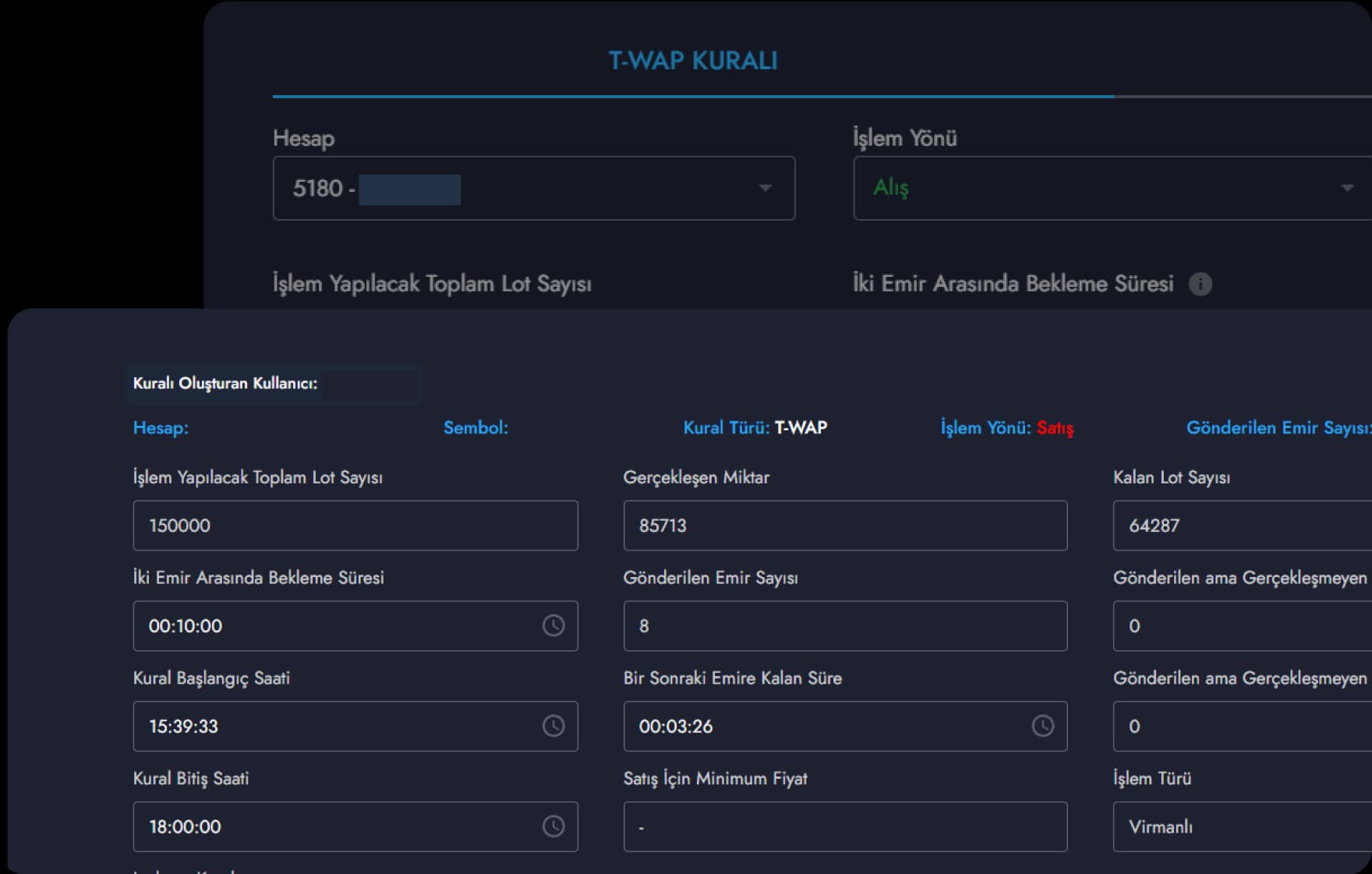Click the Gerçekleşen Miktar field showing 85713
The height and width of the screenshot is (874, 1372).
844,525
